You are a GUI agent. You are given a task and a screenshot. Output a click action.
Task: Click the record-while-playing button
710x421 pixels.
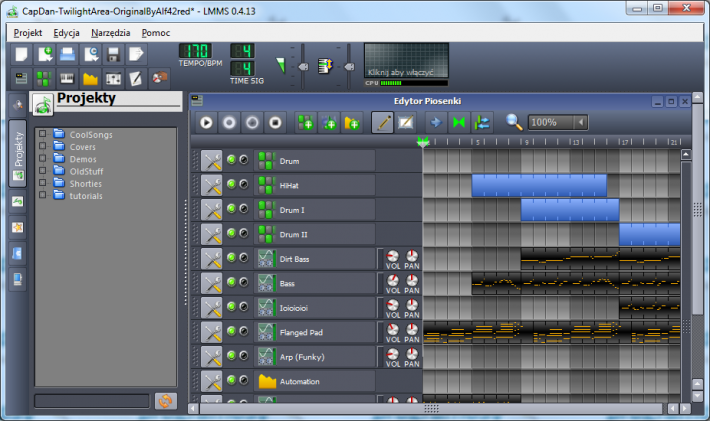(252, 122)
